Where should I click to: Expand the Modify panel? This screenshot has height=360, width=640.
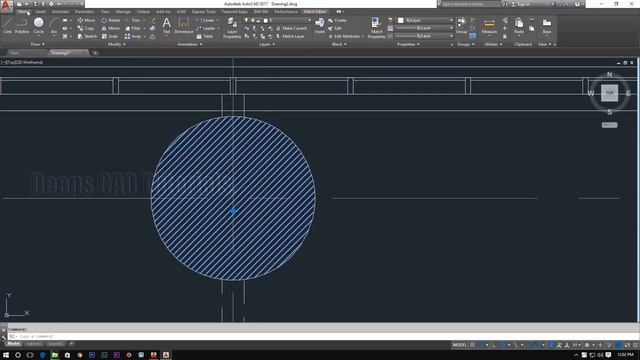[116, 44]
